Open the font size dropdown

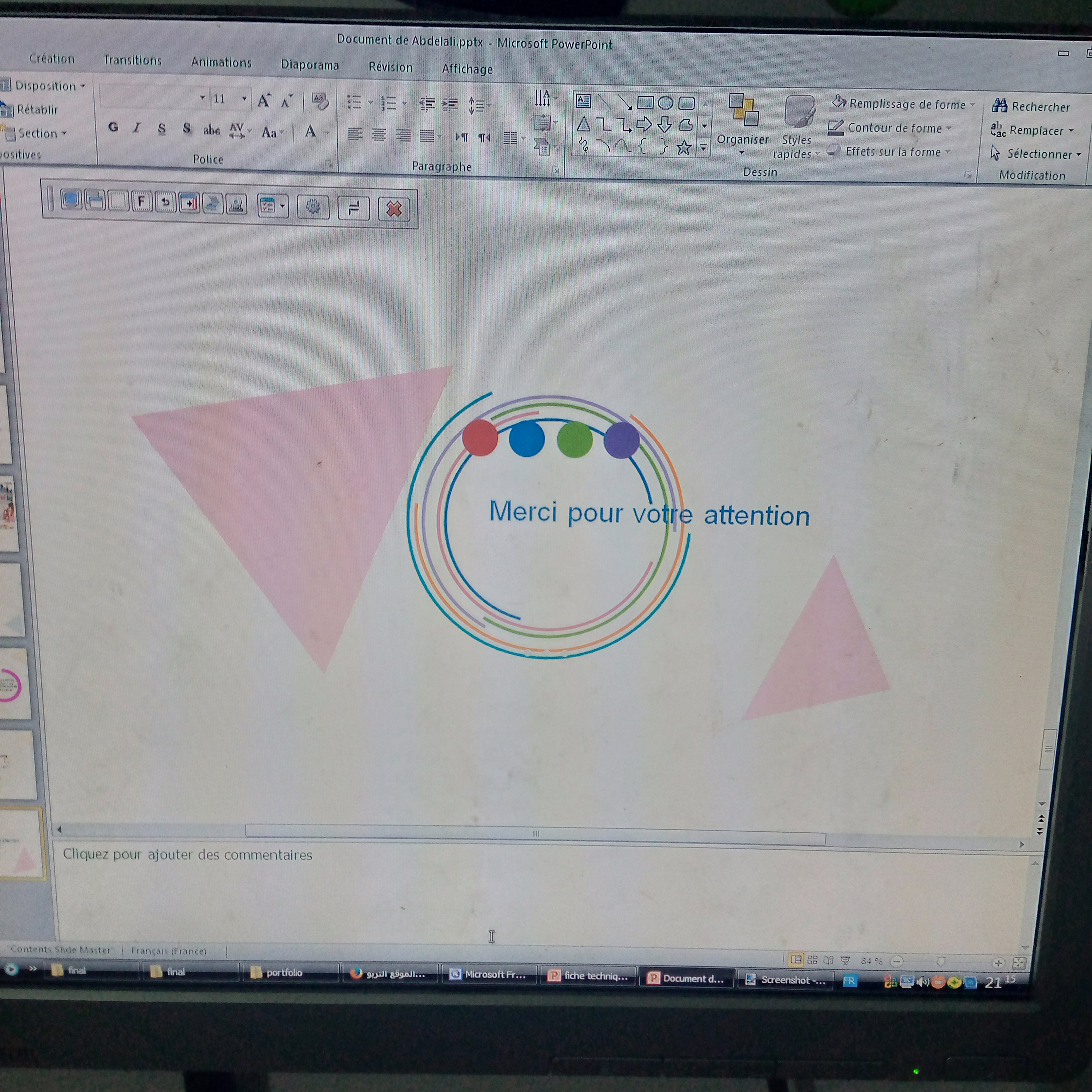(244, 99)
